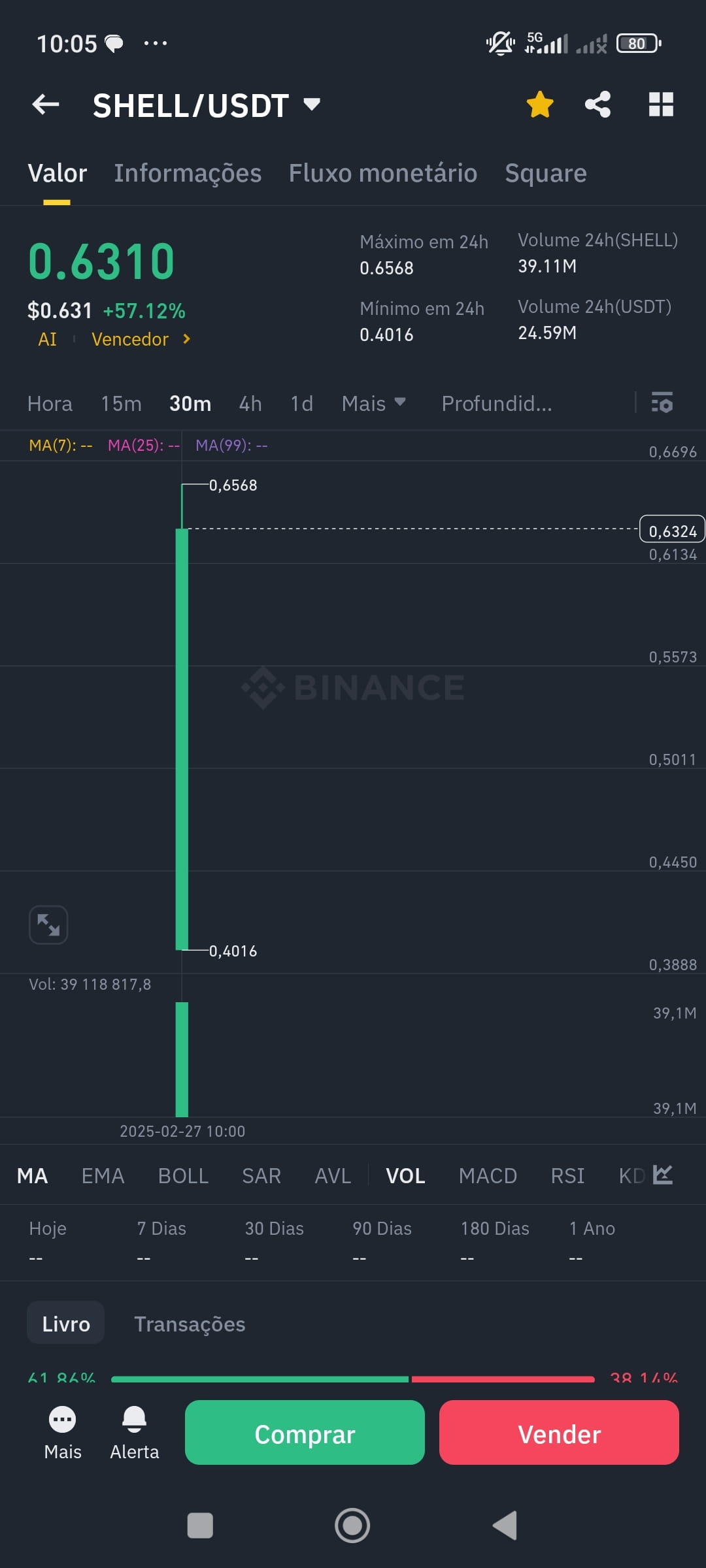Click the buy/sell ratio bar
Viewport: 706px width, 1568px height.
[x=353, y=1379]
